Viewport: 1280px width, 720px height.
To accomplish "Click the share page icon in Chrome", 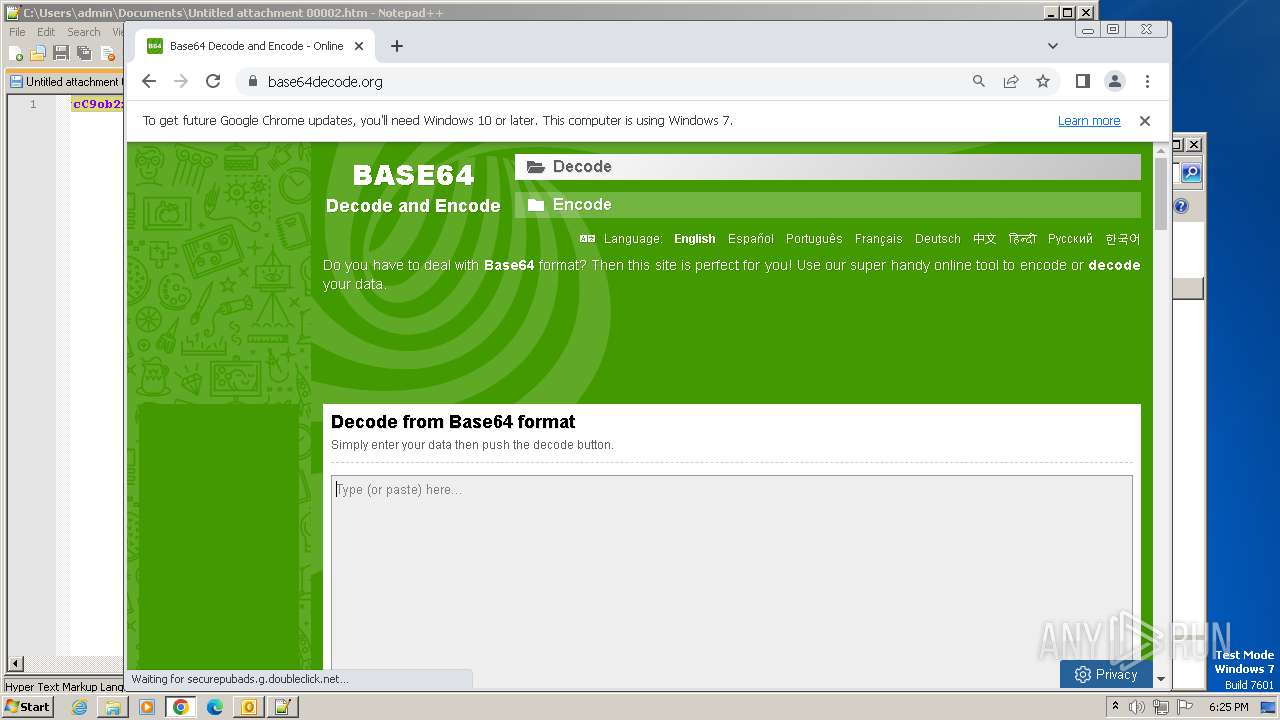I will coord(1011,81).
